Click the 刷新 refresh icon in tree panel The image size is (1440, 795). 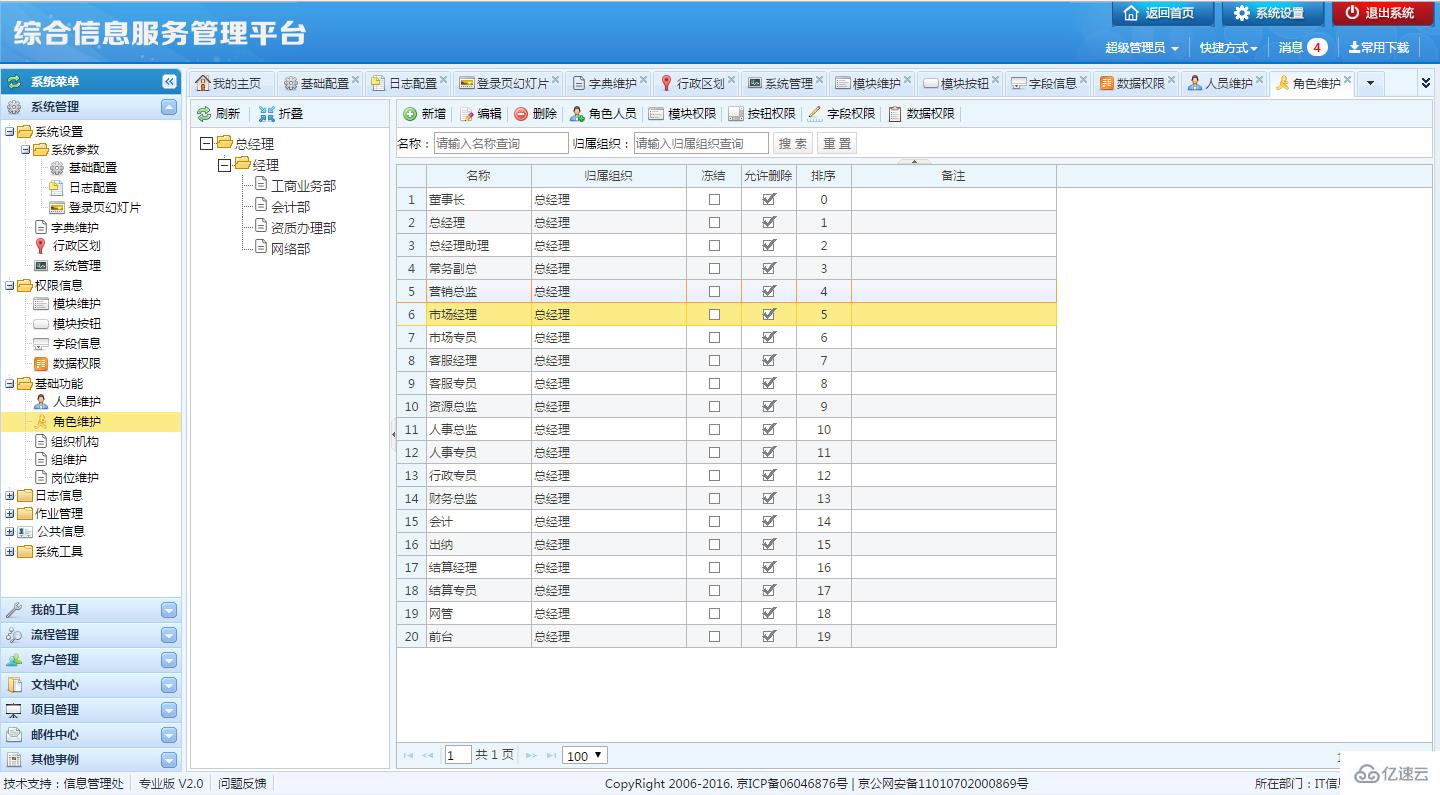click(204, 114)
